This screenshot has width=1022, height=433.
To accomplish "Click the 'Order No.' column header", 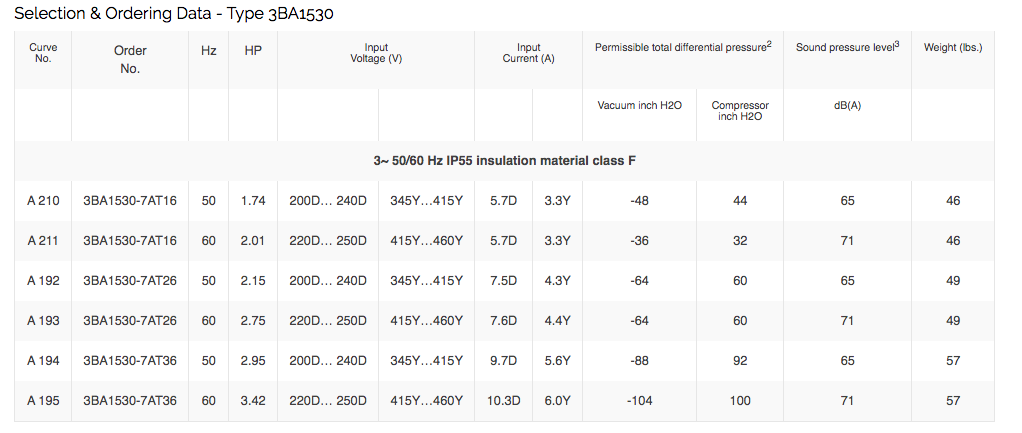I will (130, 60).
